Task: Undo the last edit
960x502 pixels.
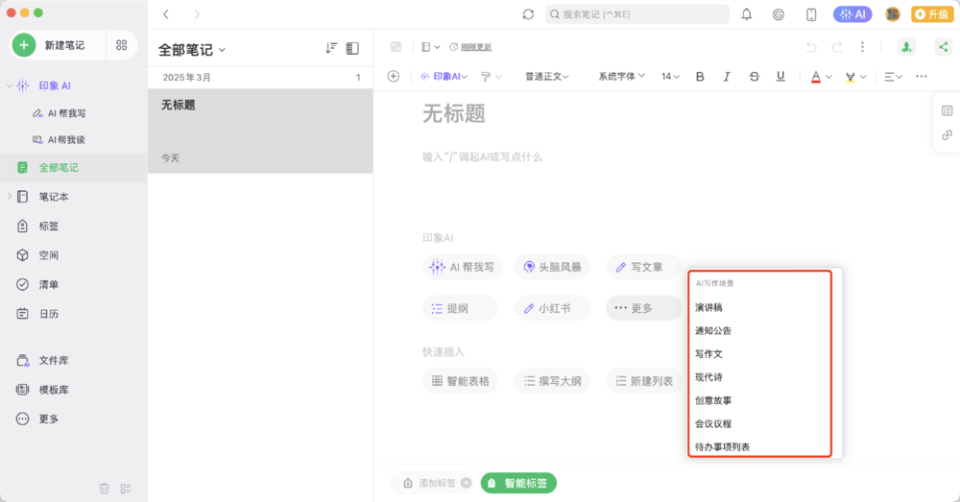Action: coord(811,47)
